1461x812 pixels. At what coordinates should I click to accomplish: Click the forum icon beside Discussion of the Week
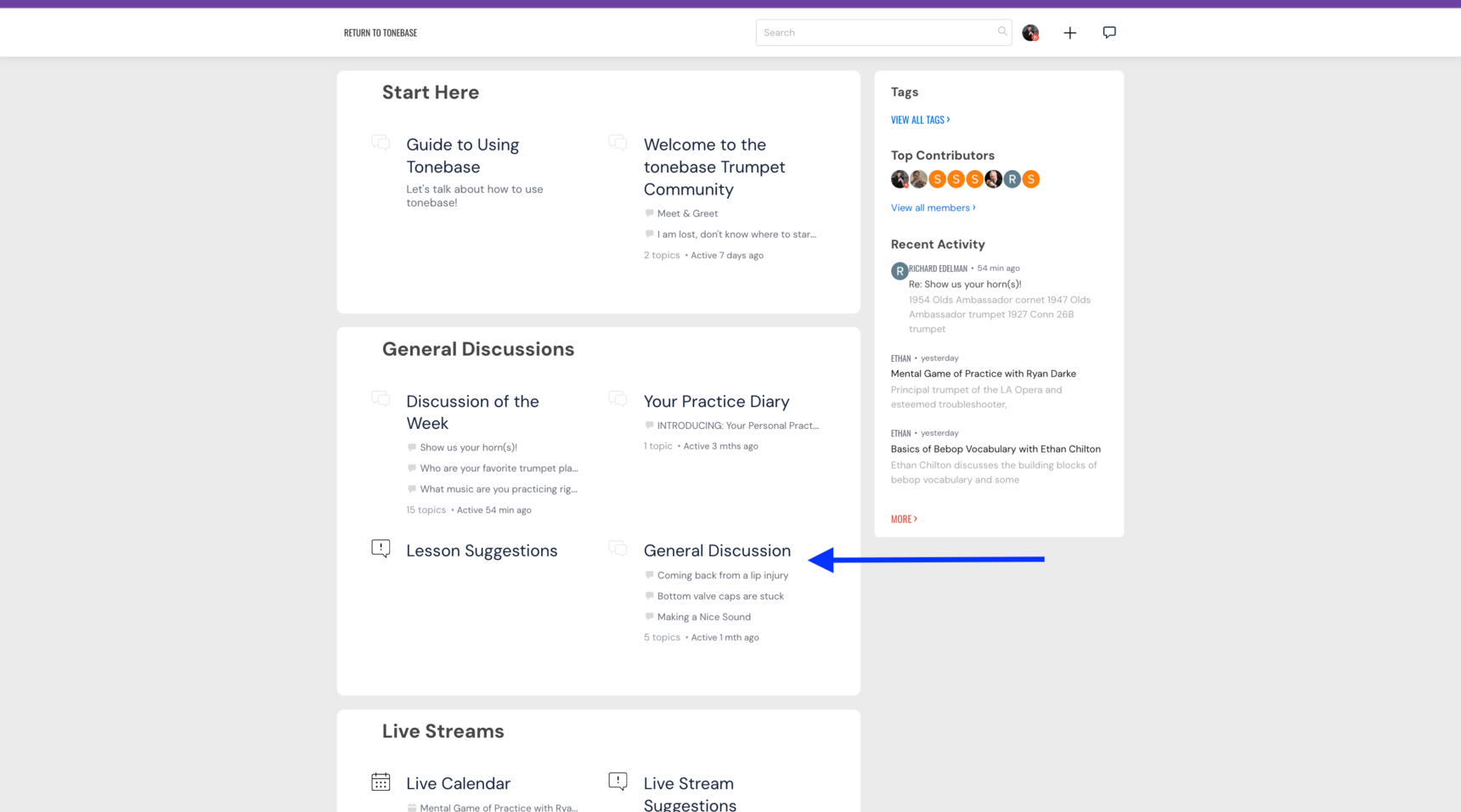pos(381,399)
